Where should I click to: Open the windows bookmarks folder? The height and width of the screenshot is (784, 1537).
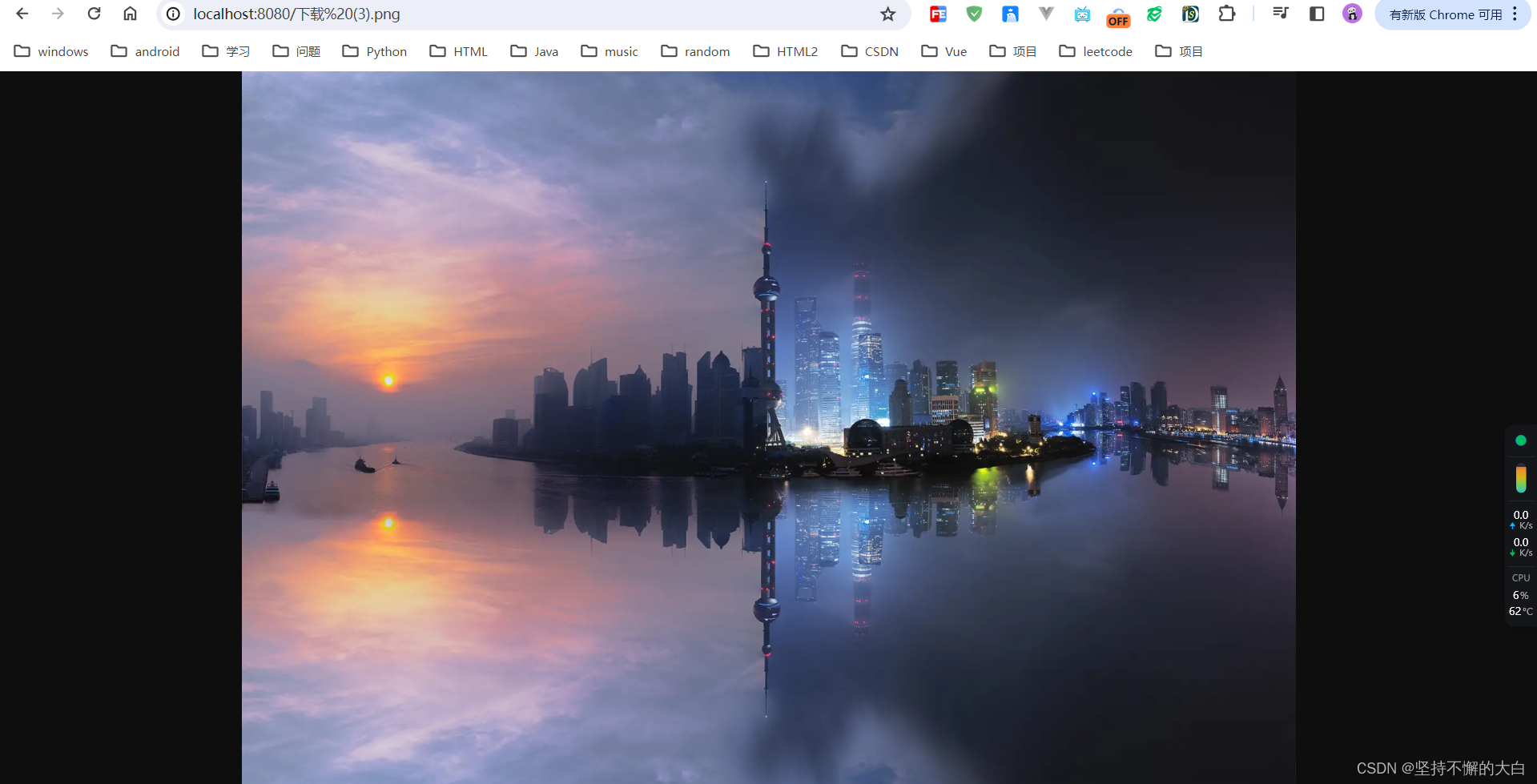coord(50,50)
